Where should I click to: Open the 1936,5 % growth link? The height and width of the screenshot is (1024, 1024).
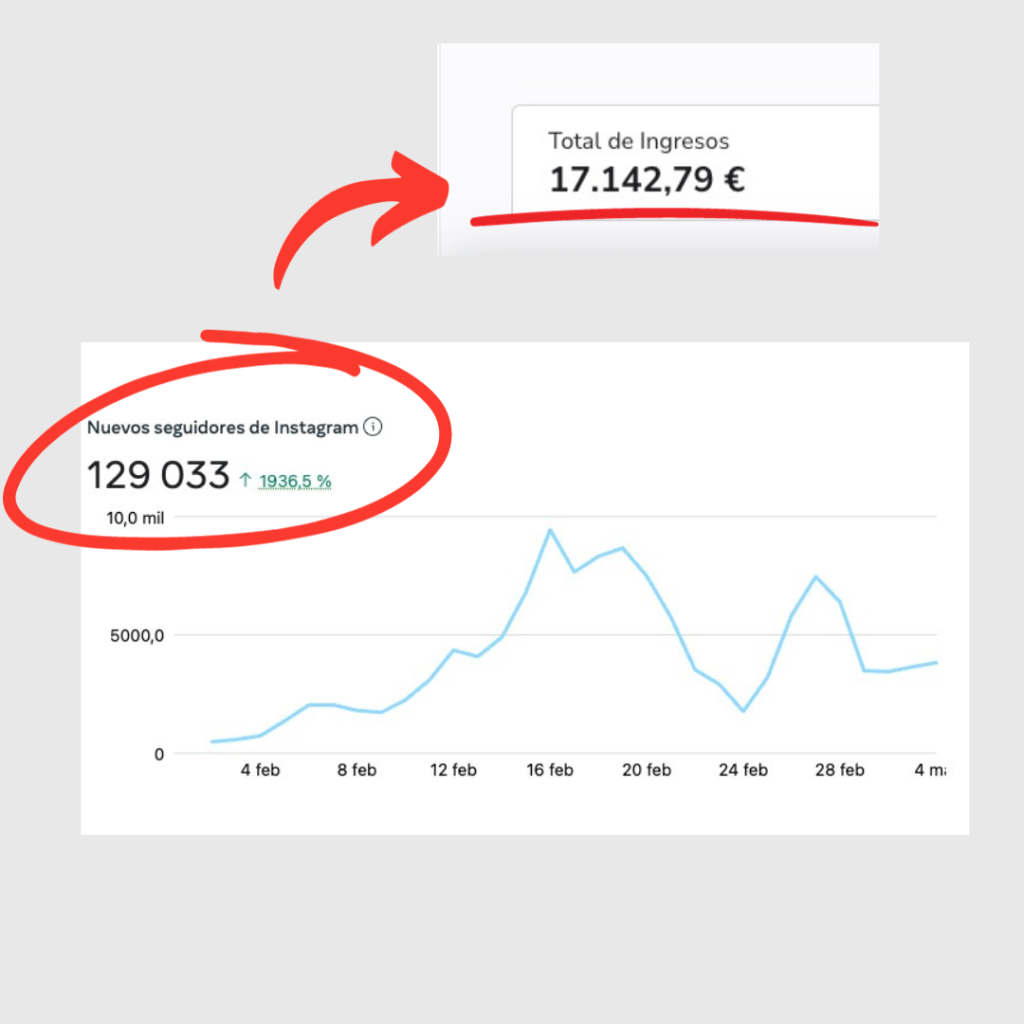295,482
